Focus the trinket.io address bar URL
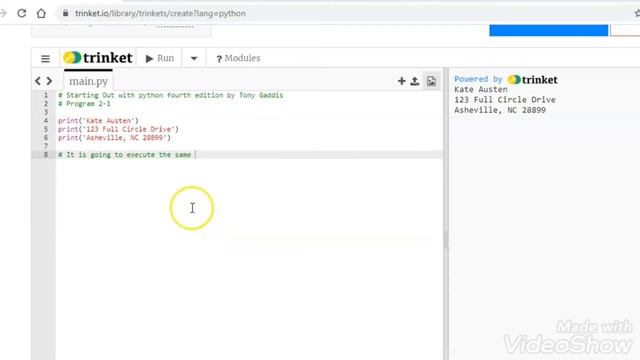The image size is (640, 360). pyautogui.click(x=160, y=13)
